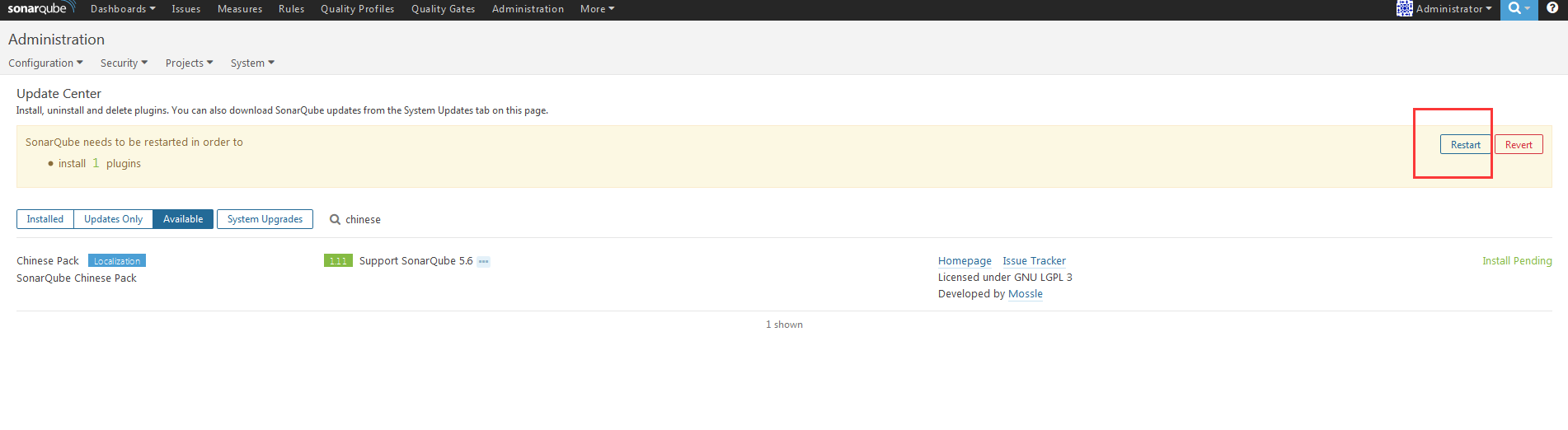
Task: Click the plugin search magnifier icon
Action: [335, 219]
